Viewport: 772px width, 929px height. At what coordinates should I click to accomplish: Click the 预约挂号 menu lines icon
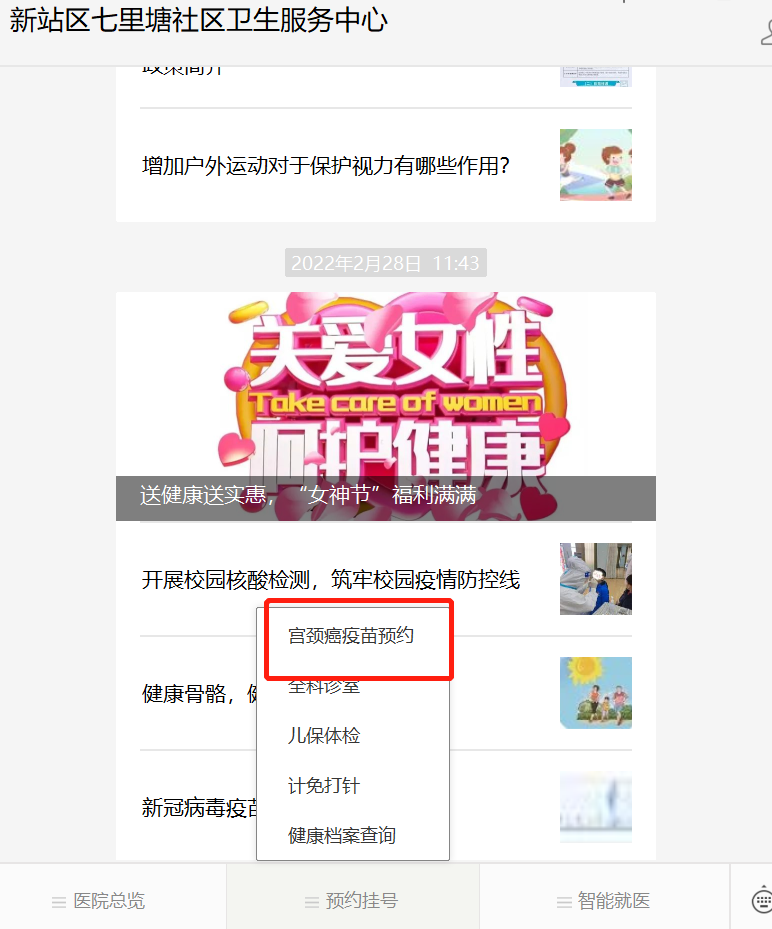[312, 902]
